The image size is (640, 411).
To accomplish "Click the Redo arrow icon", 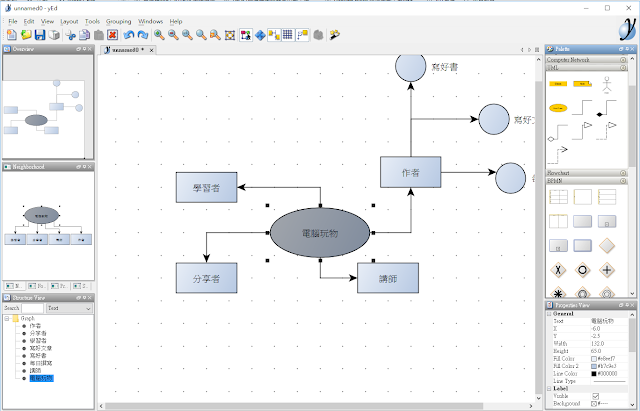I will coord(143,35).
